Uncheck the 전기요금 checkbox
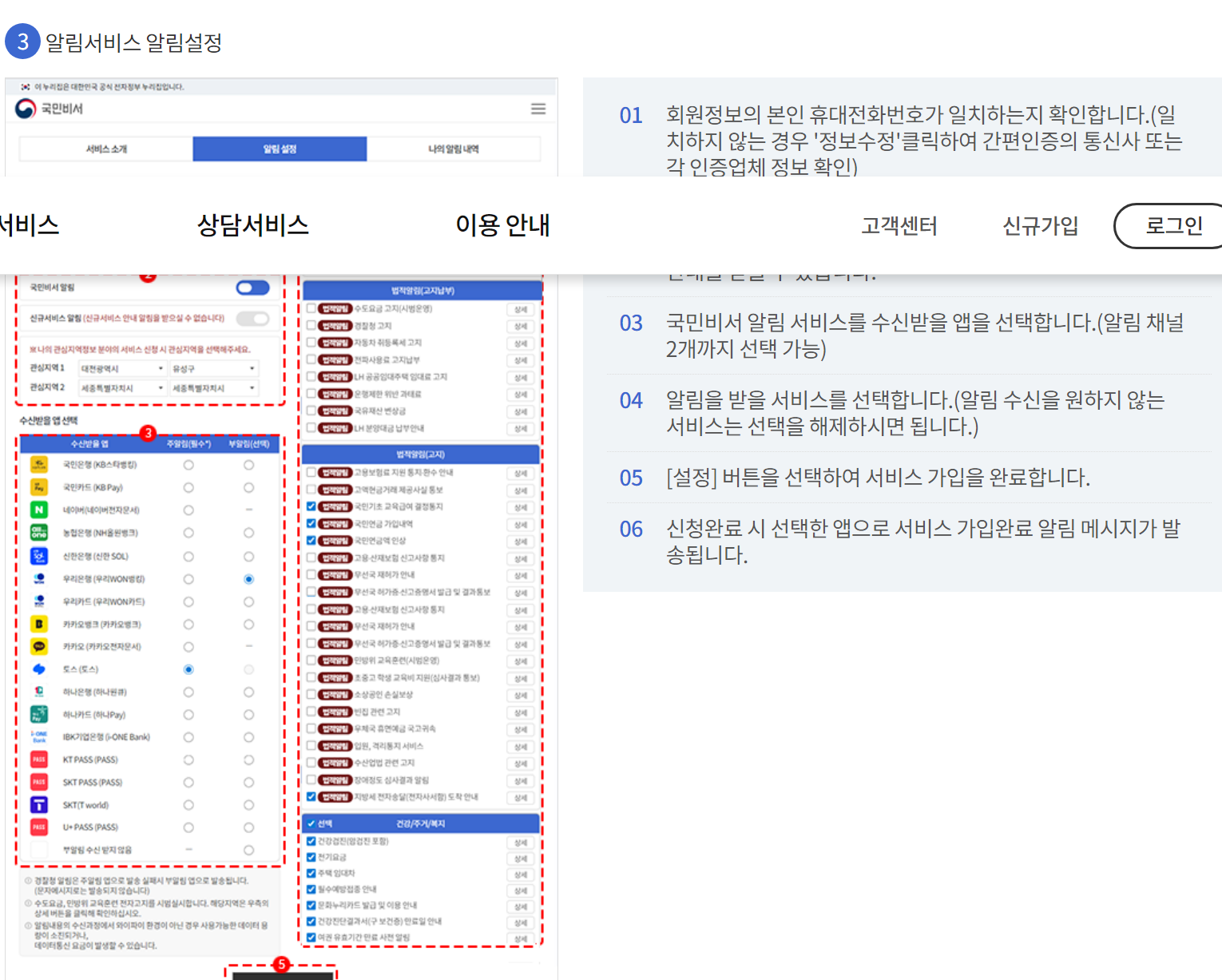 coord(311,857)
